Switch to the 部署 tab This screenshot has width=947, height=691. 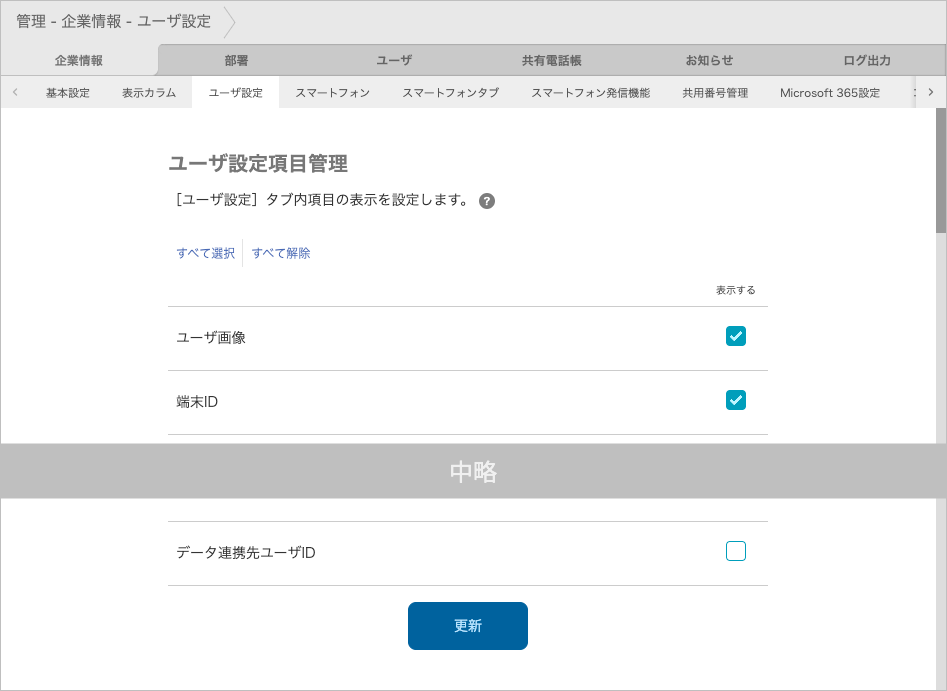[236, 60]
